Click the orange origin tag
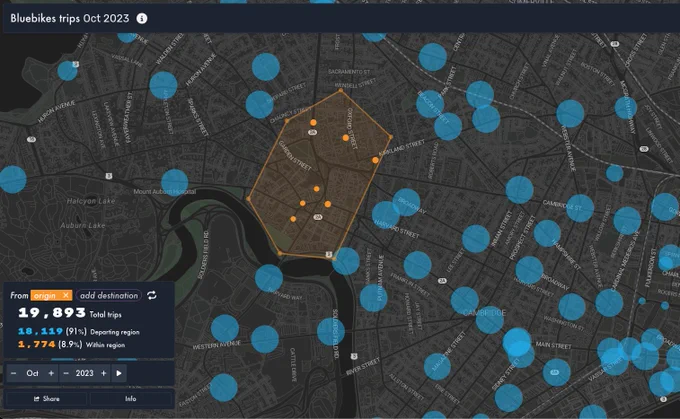 point(51,295)
